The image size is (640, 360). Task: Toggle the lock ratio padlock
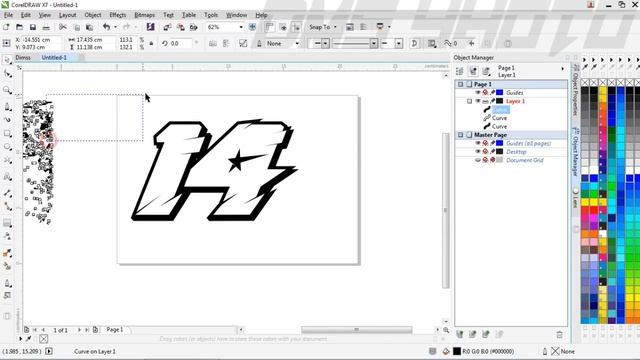(x=151, y=43)
